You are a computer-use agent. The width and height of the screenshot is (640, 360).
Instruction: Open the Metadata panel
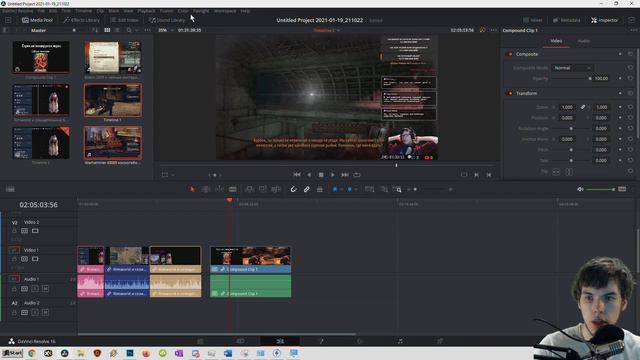[566, 20]
